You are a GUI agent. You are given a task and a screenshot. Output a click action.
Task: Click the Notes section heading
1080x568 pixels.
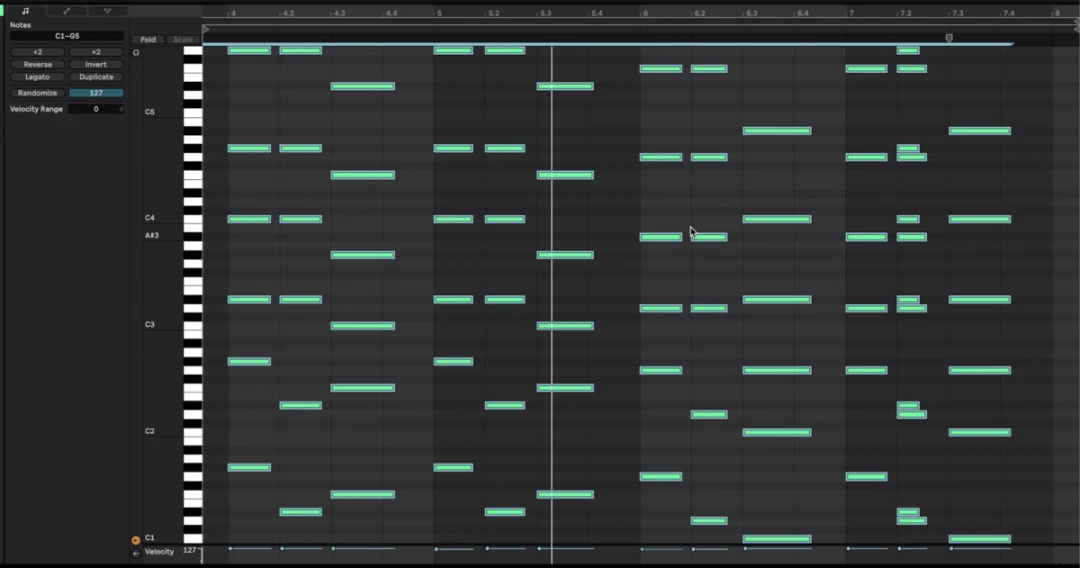(21, 25)
